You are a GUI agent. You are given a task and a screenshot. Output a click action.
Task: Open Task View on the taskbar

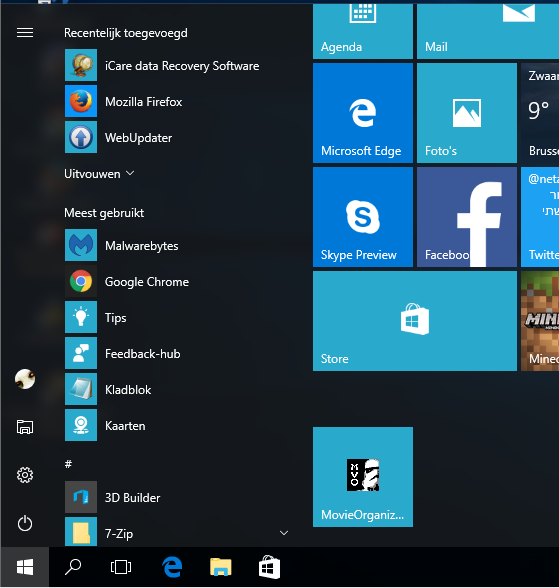[121, 567]
